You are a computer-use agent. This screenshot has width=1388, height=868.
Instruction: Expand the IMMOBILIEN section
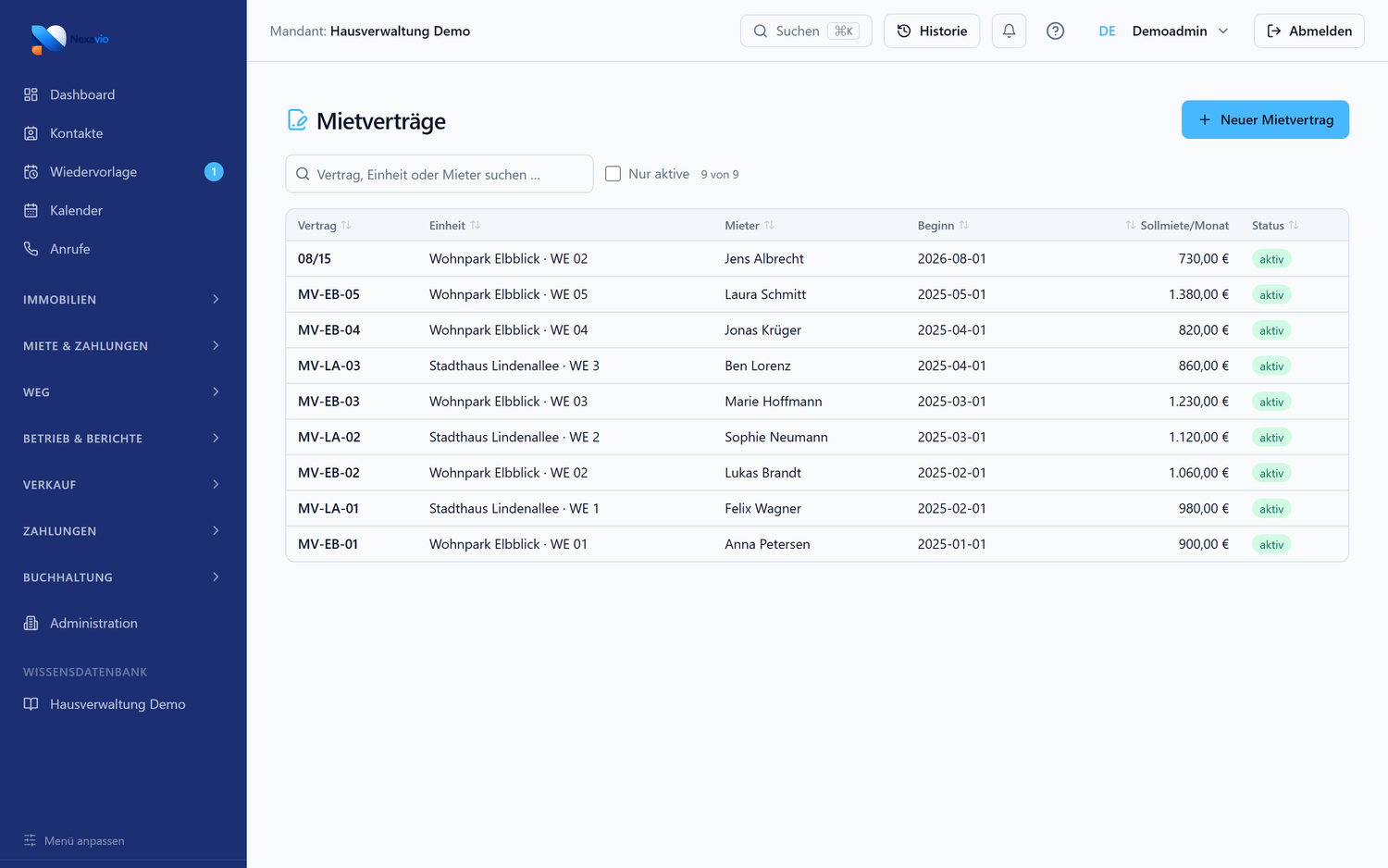point(123,299)
